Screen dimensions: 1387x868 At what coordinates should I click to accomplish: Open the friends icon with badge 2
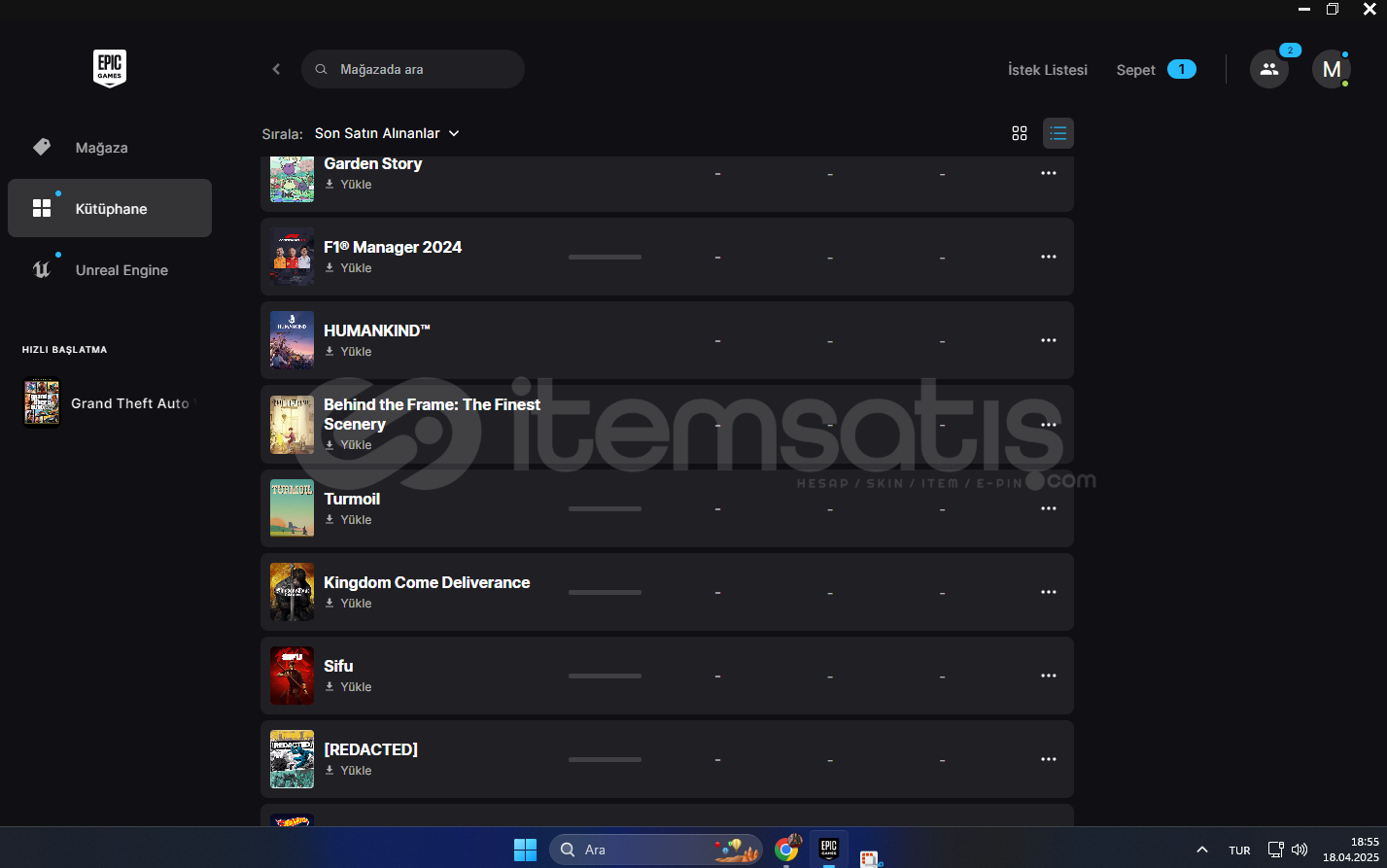coord(1269,69)
